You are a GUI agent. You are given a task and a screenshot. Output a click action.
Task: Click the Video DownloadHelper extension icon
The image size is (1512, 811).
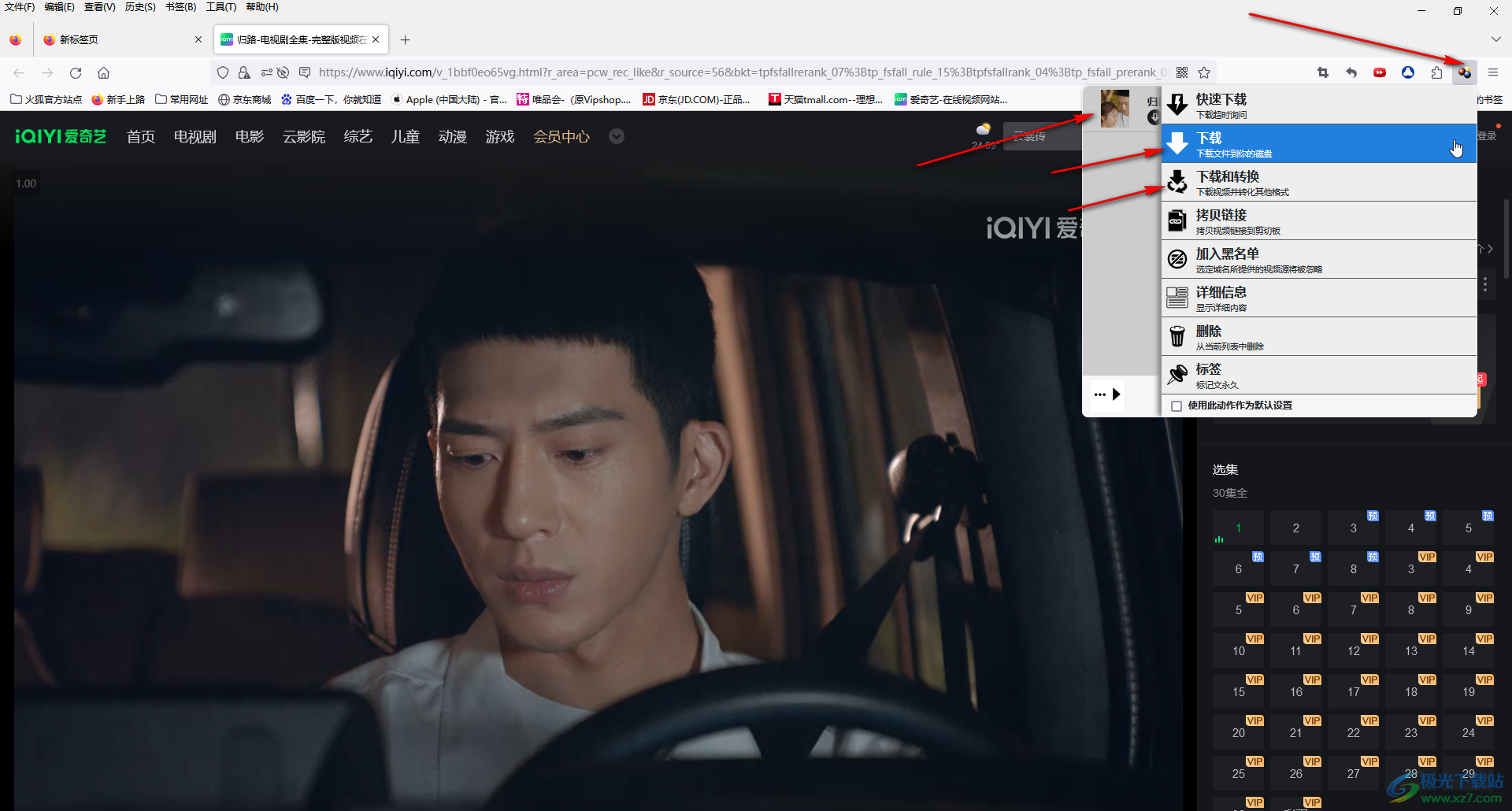pyautogui.click(x=1464, y=72)
